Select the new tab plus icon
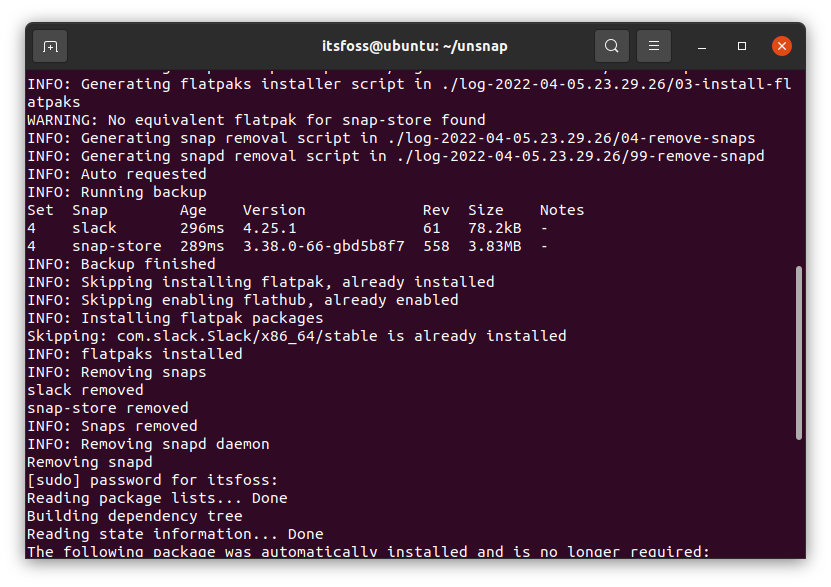The image size is (831, 587). 49,46
